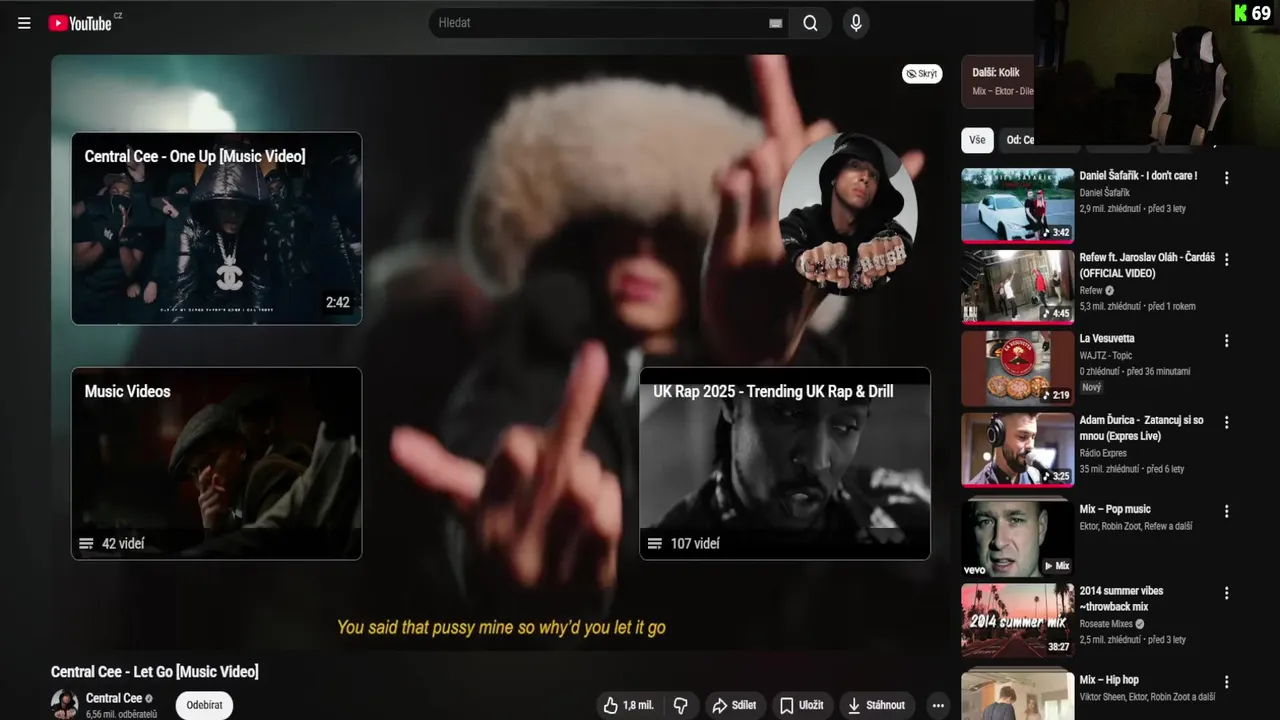Viewport: 1280px width, 720px height.
Task: Open Refew ft. Jaroslav Oláh - Čardáš thumbnail
Action: click(x=1018, y=287)
